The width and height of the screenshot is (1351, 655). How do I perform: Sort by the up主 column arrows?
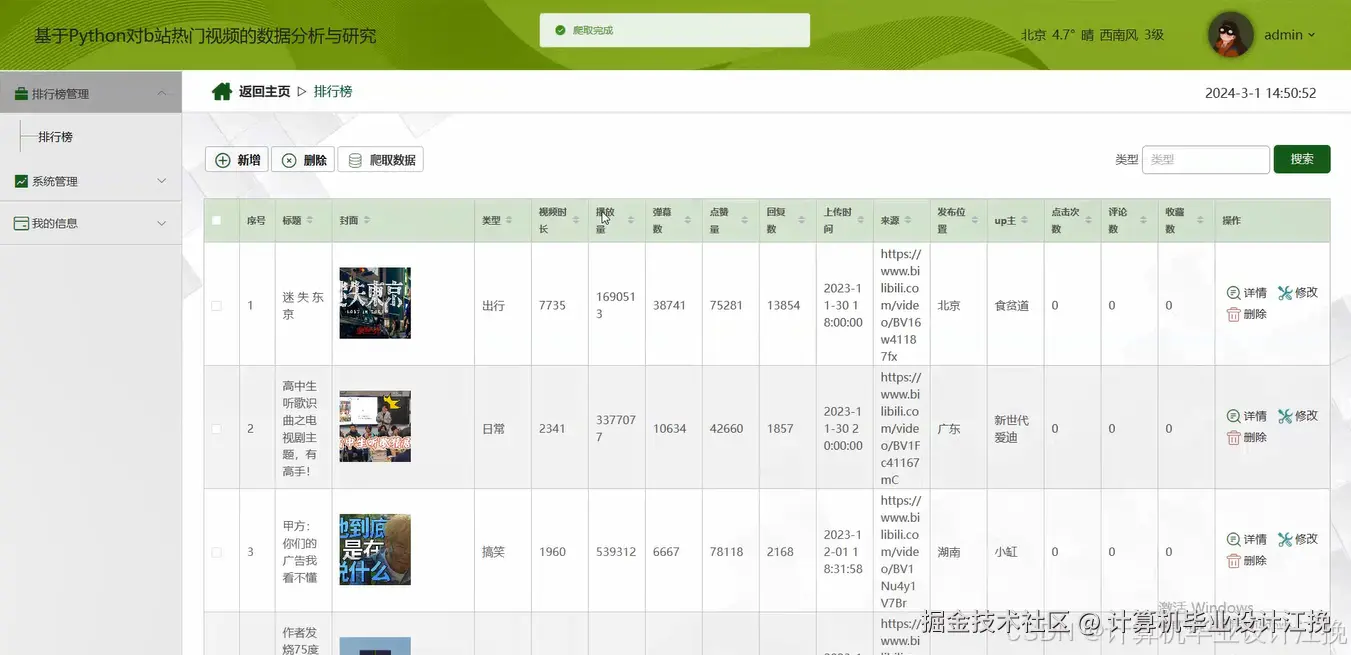pos(1025,220)
